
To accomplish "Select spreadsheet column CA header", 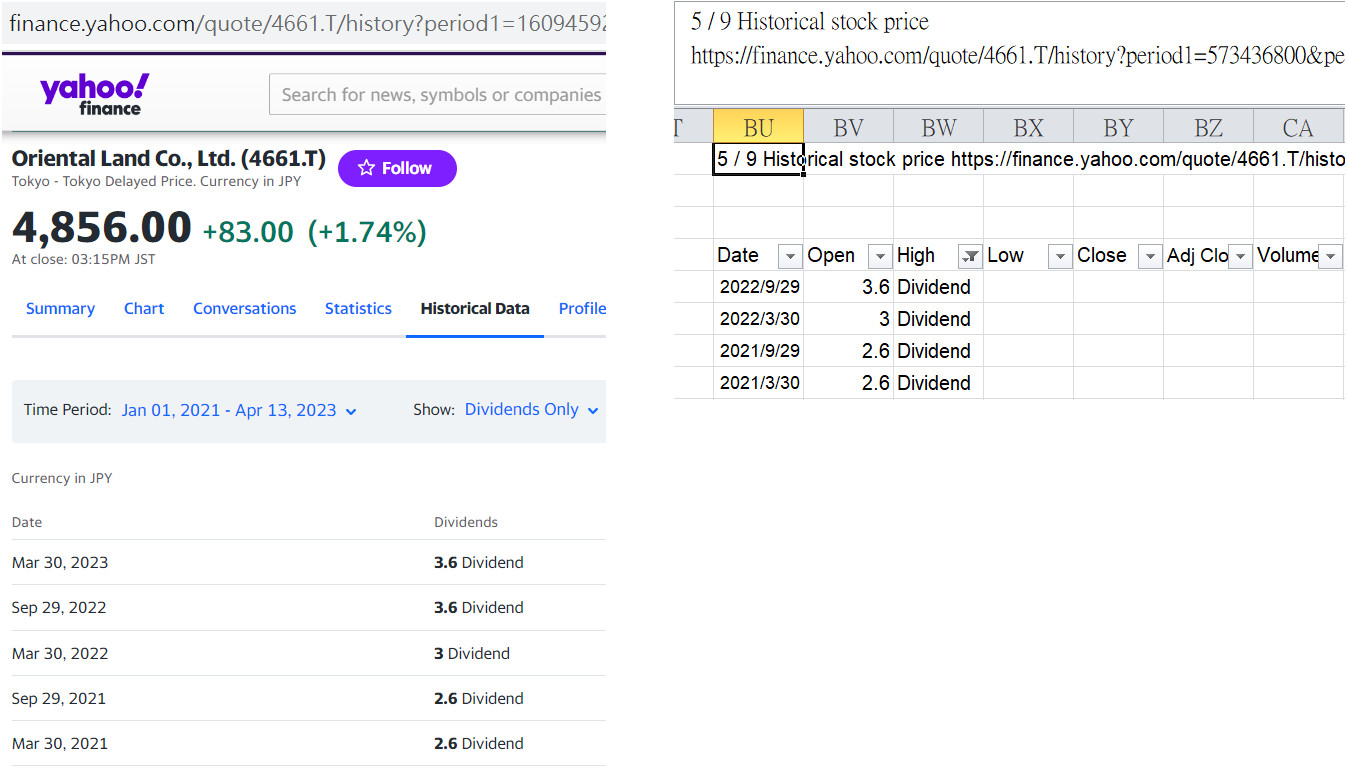I will (x=1299, y=127).
